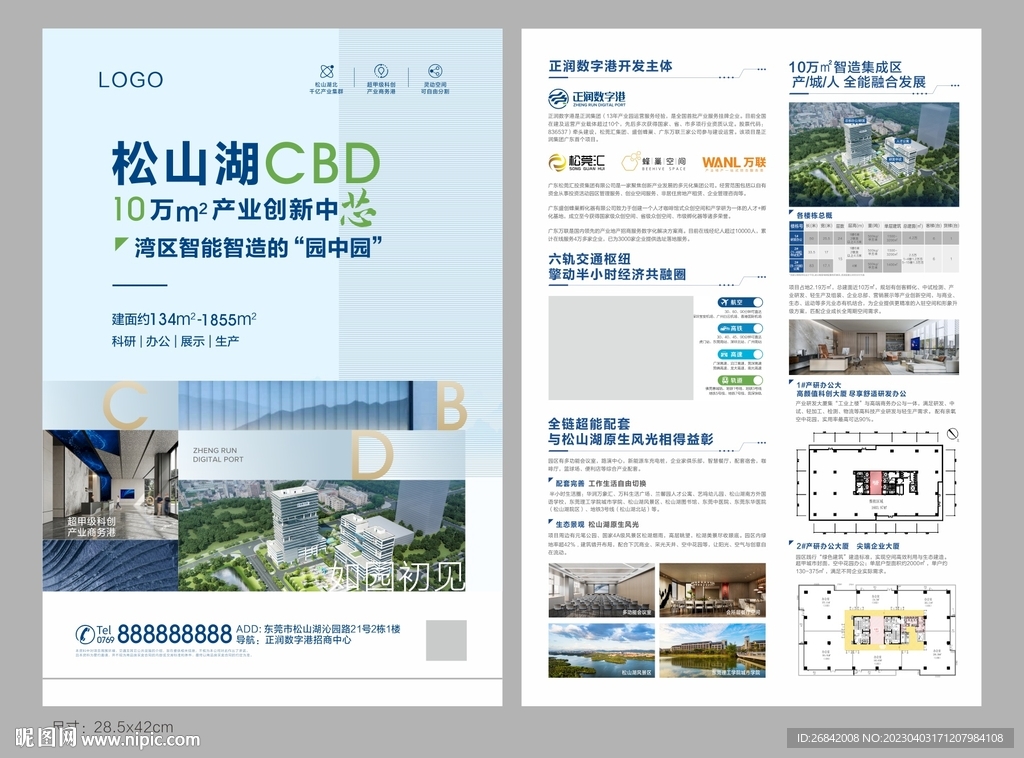Click the 1#产研办公大厦 subheading
Viewport: 1024px width, 758px height.
pos(818,385)
